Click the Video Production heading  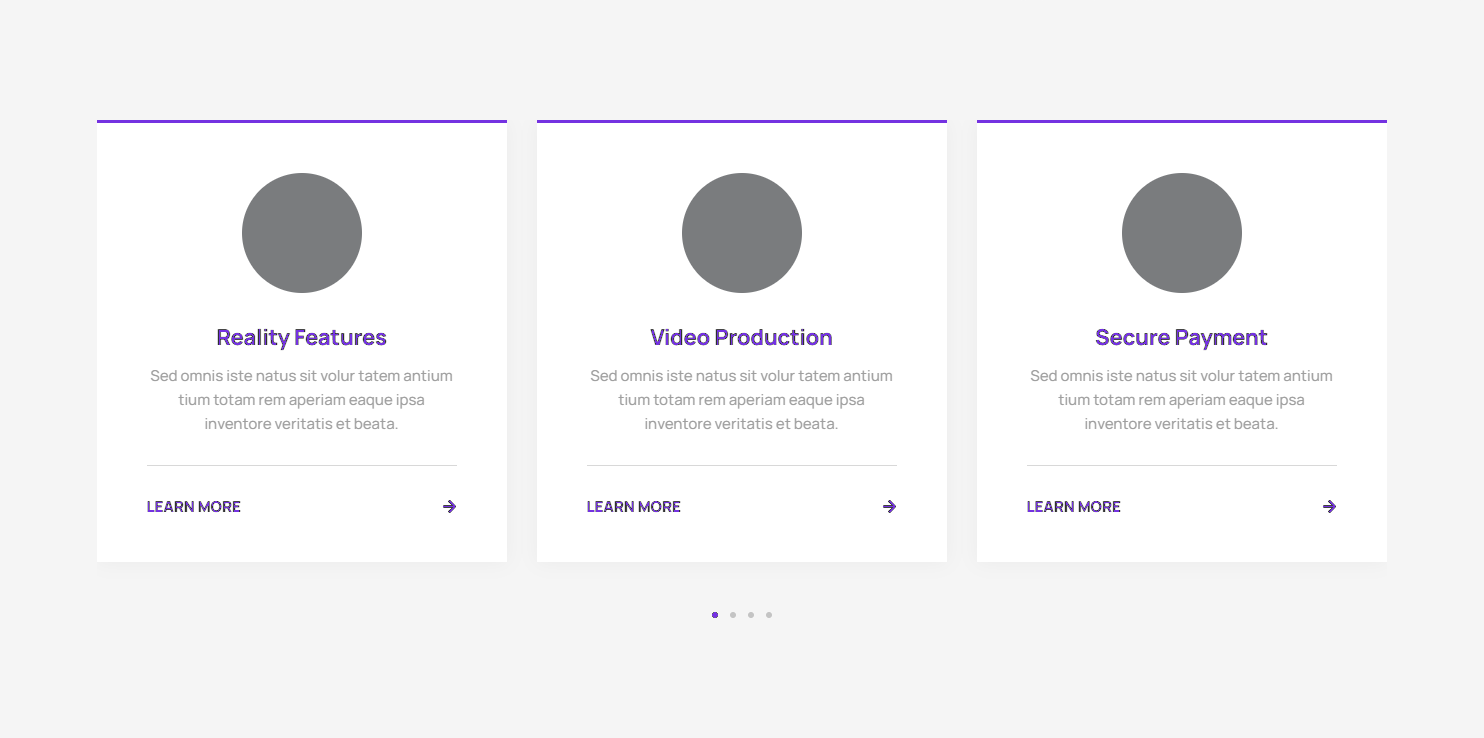click(x=742, y=338)
